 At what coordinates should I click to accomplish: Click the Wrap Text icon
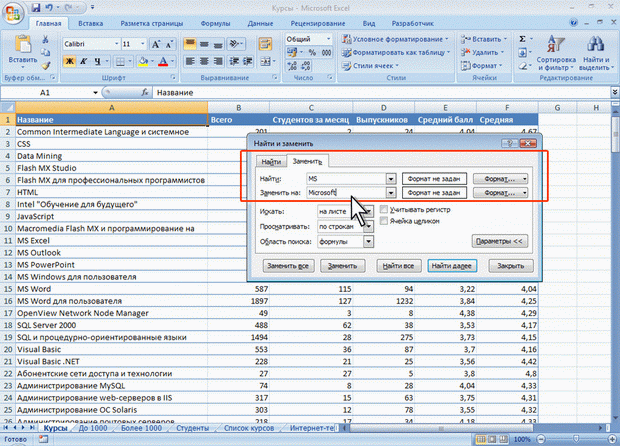(265, 43)
